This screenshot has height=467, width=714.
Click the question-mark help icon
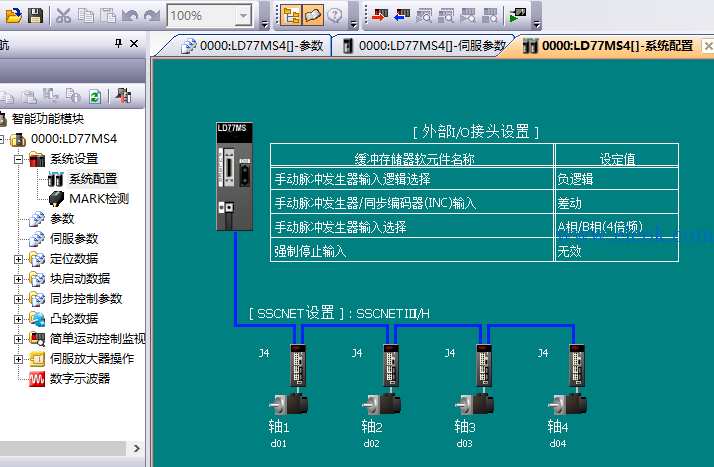coord(335,15)
